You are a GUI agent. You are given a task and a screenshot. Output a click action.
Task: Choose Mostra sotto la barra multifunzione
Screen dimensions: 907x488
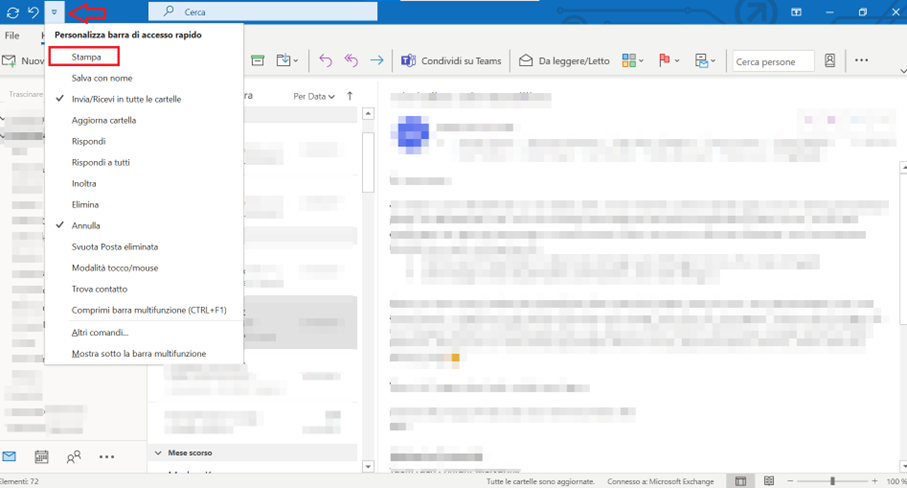pos(139,354)
